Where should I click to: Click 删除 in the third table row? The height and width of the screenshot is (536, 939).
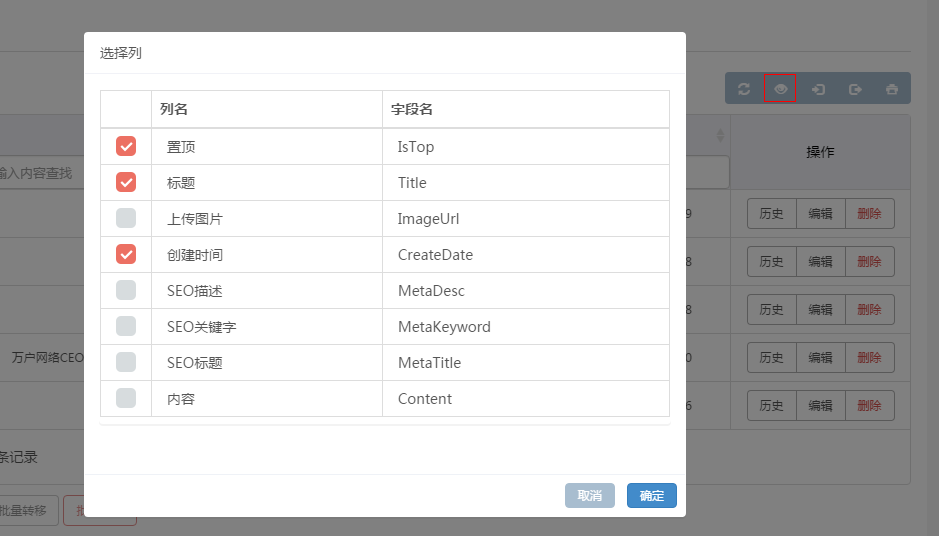(x=870, y=310)
